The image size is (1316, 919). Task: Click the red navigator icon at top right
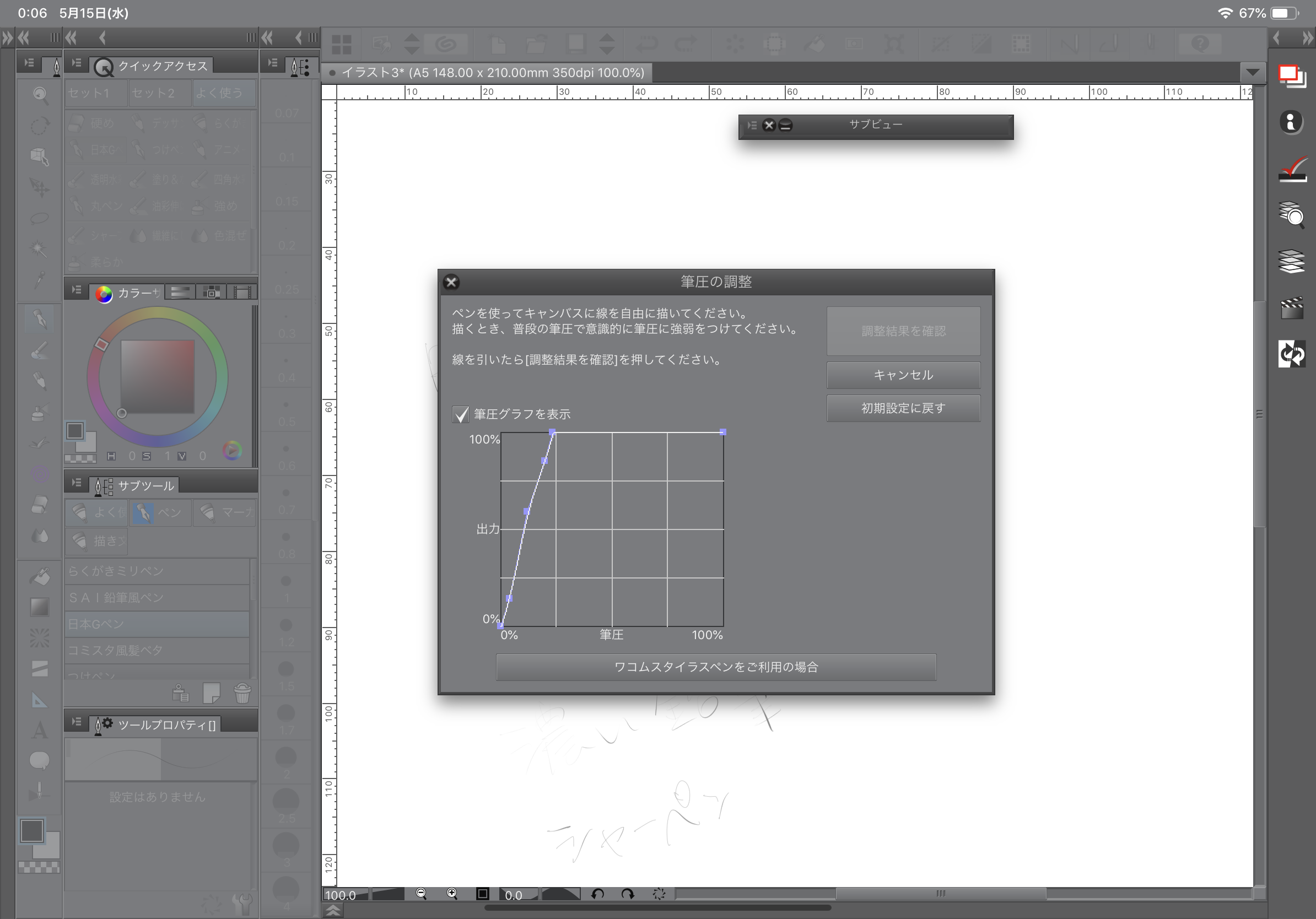[1291, 75]
